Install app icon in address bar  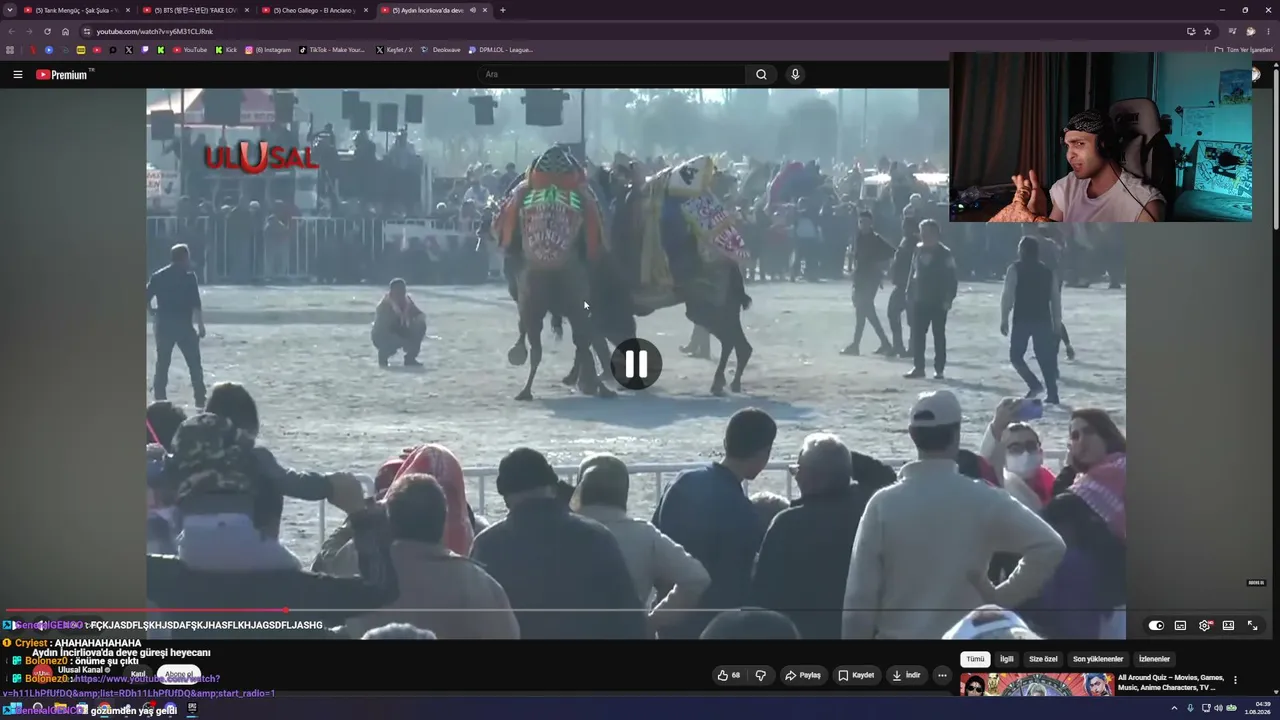pyautogui.click(x=1191, y=31)
